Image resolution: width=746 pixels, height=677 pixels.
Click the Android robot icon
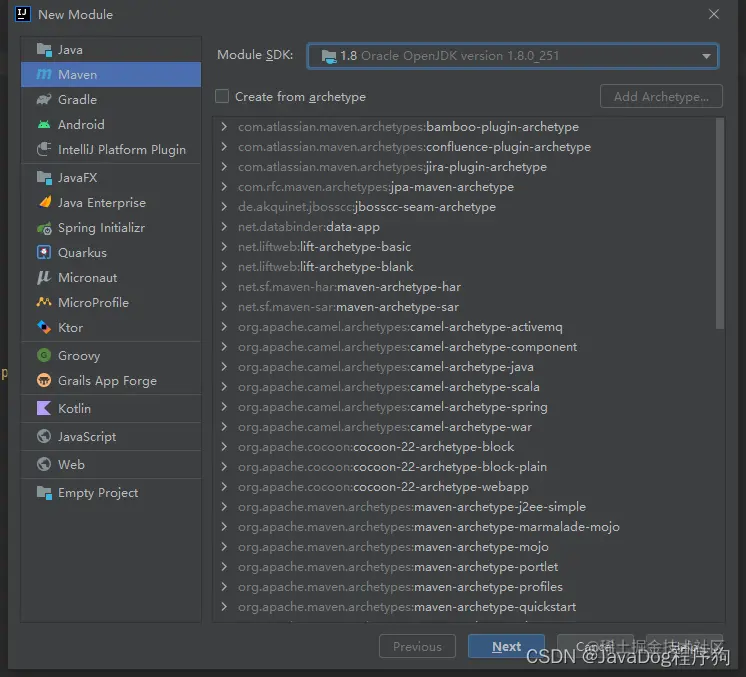coord(44,125)
